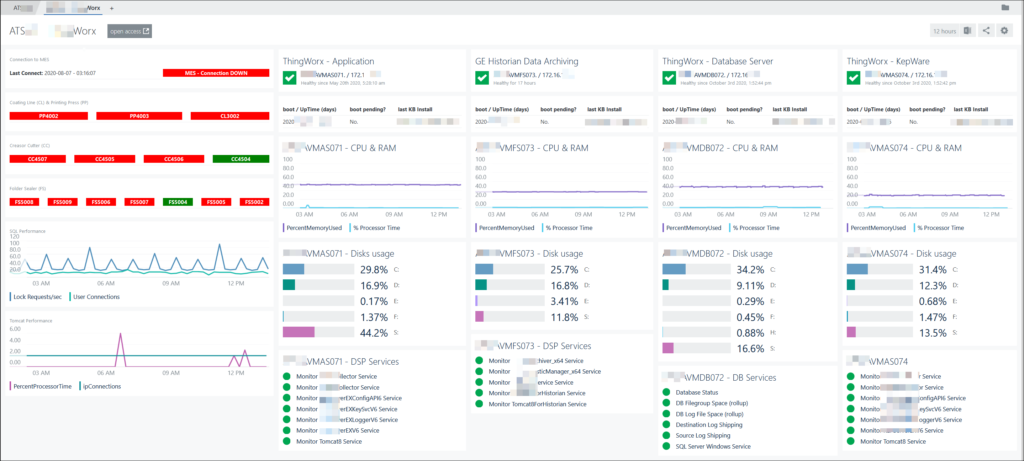Toggle User Connections legend in SQL Performance
This screenshot has height=461, width=1024.
pyautogui.click(x=95, y=296)
